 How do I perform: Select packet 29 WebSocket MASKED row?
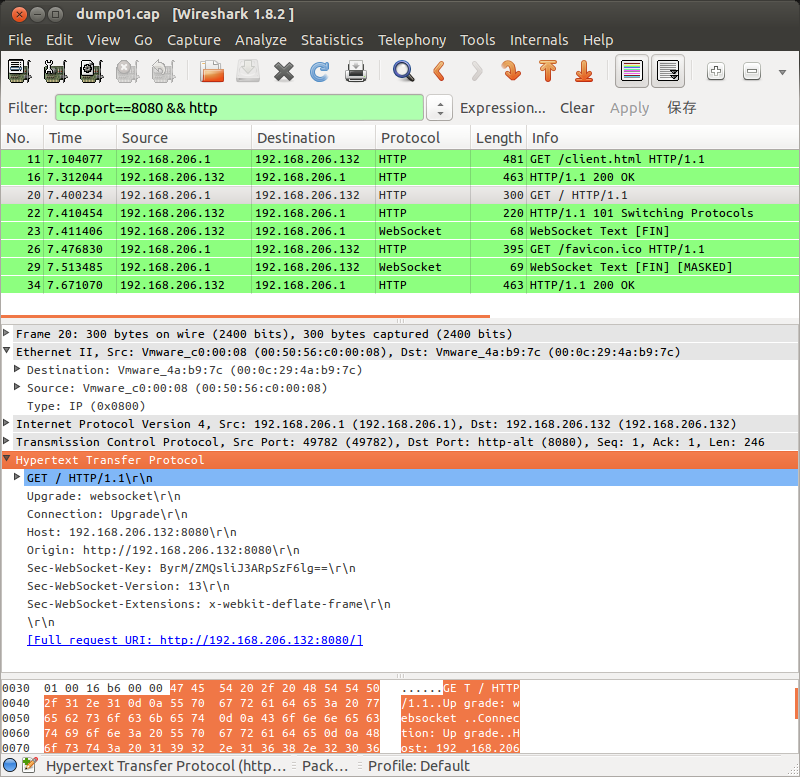400,267
